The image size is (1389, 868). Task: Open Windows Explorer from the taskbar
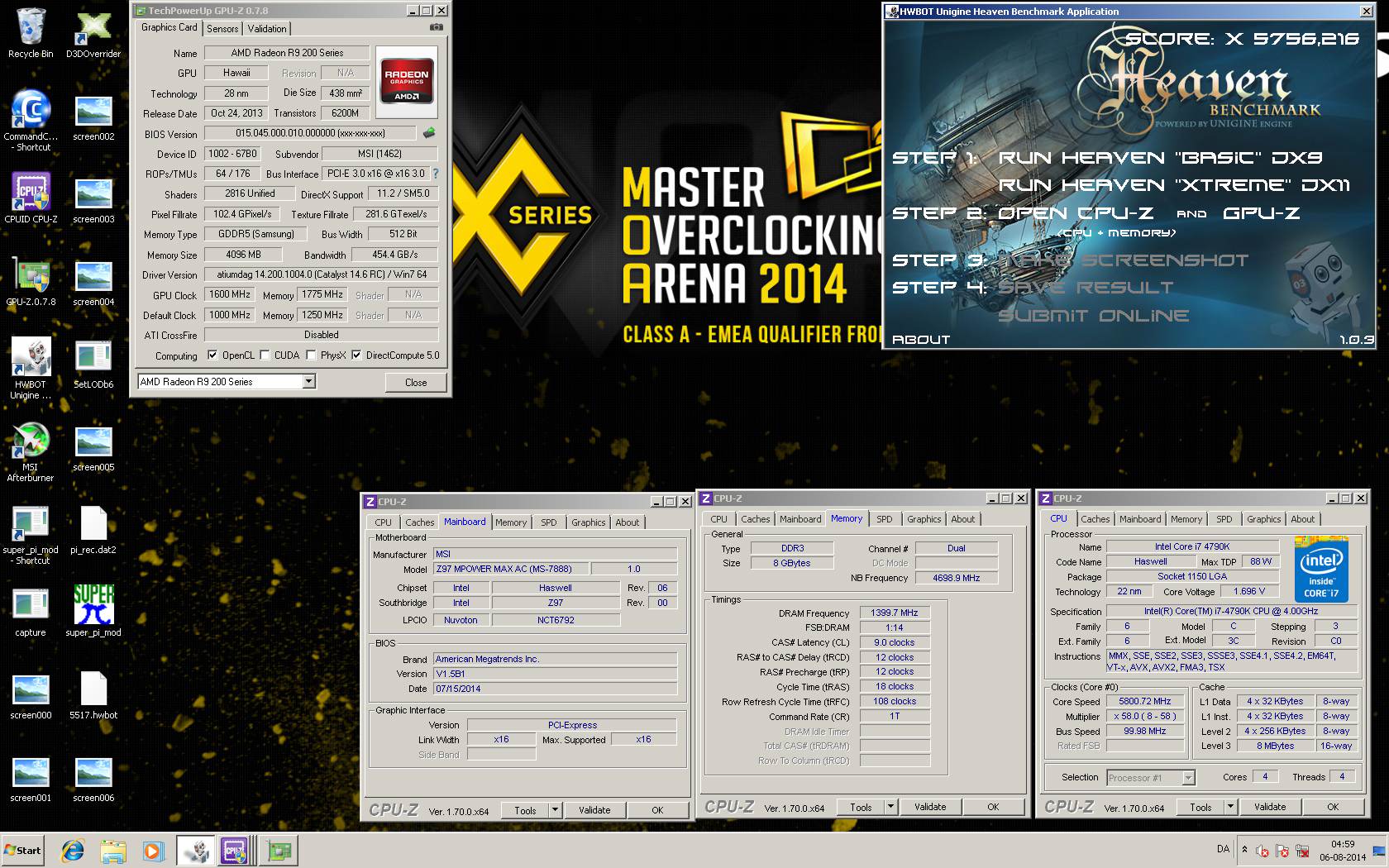pos(113,850)
